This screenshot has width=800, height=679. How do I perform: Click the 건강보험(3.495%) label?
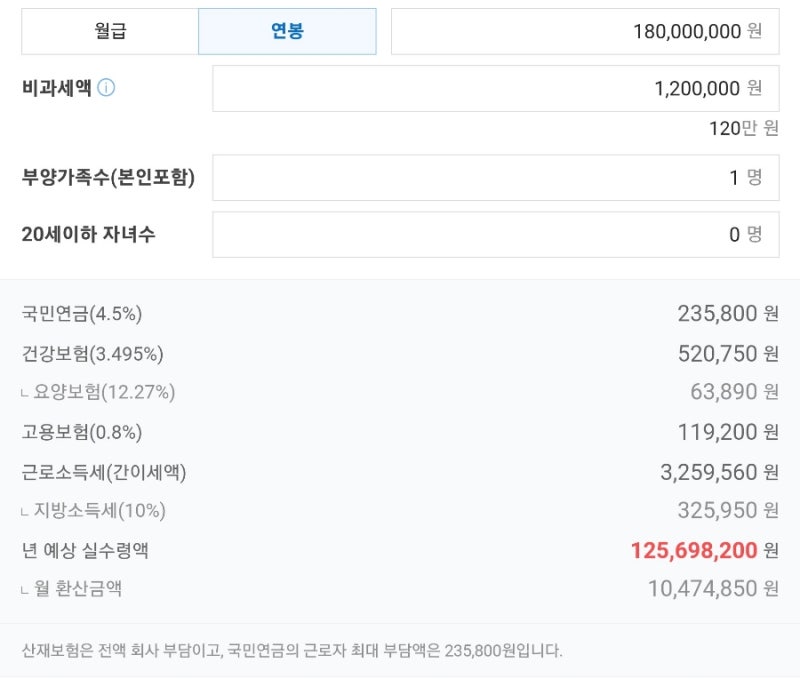pos(92,353)
